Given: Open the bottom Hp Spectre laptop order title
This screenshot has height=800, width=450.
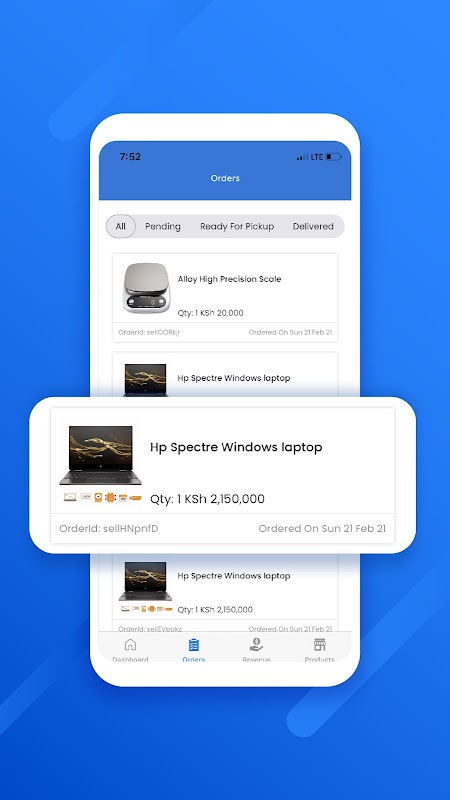Looking at the screenshot, I should [x=234, y=576].
